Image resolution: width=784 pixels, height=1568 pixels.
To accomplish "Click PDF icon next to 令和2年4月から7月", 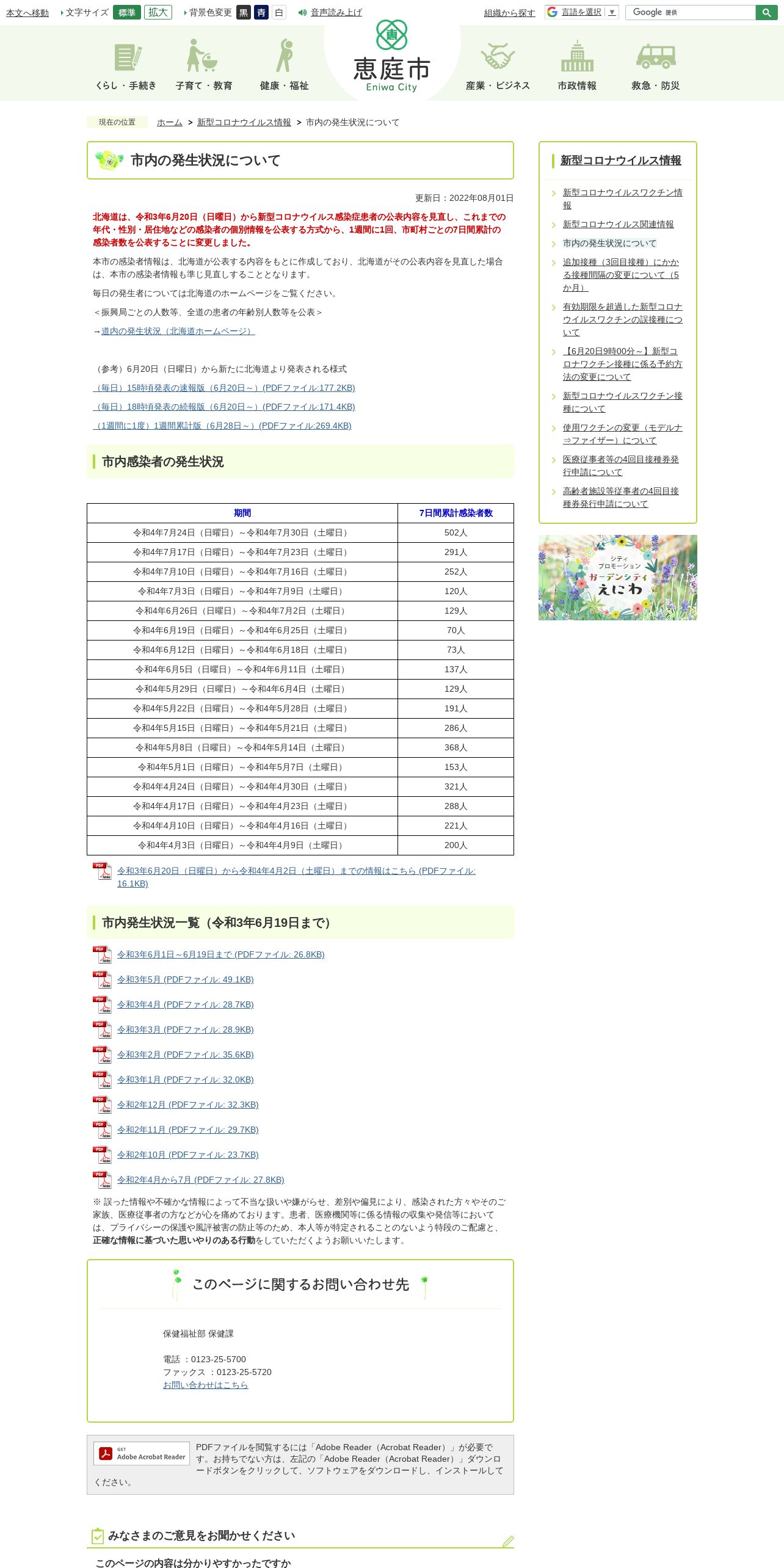I will click(x=102, y=1180).
